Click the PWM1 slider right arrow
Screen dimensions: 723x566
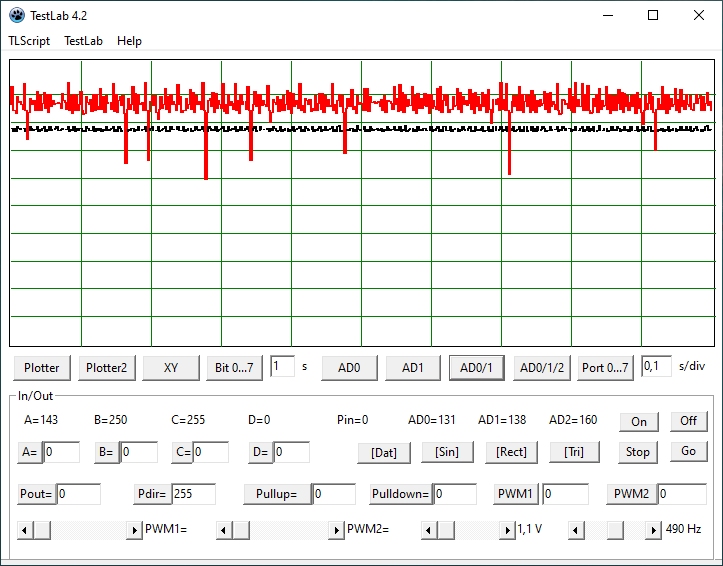[134, 530]
